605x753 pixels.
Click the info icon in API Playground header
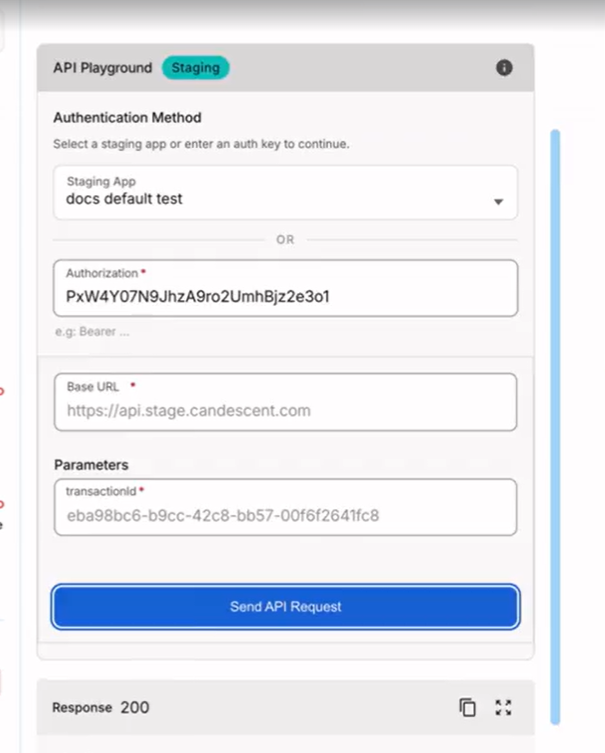click(504, 68)
